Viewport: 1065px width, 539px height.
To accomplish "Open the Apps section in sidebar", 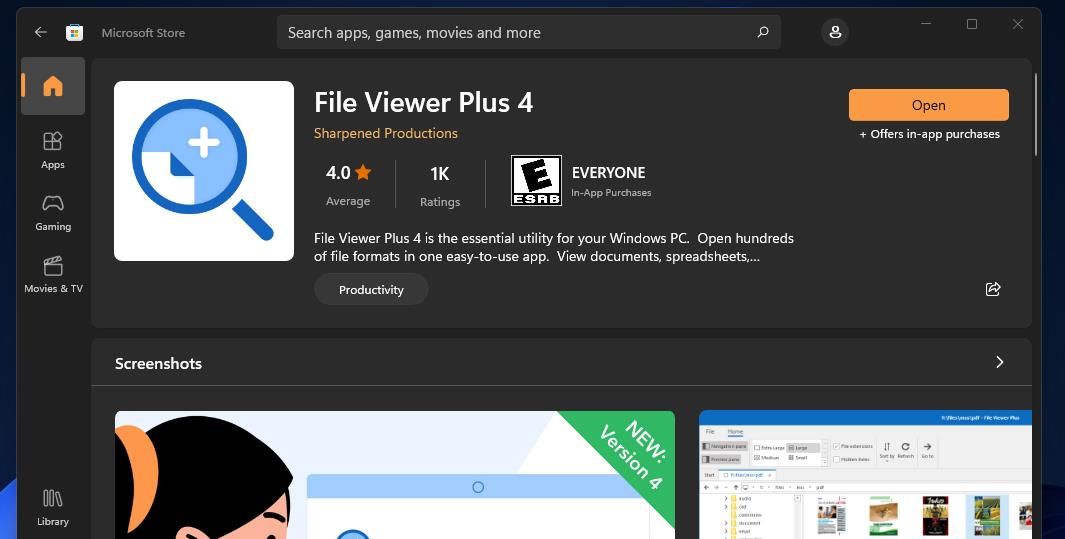I will pyautogui.click(x=53, y=150).
